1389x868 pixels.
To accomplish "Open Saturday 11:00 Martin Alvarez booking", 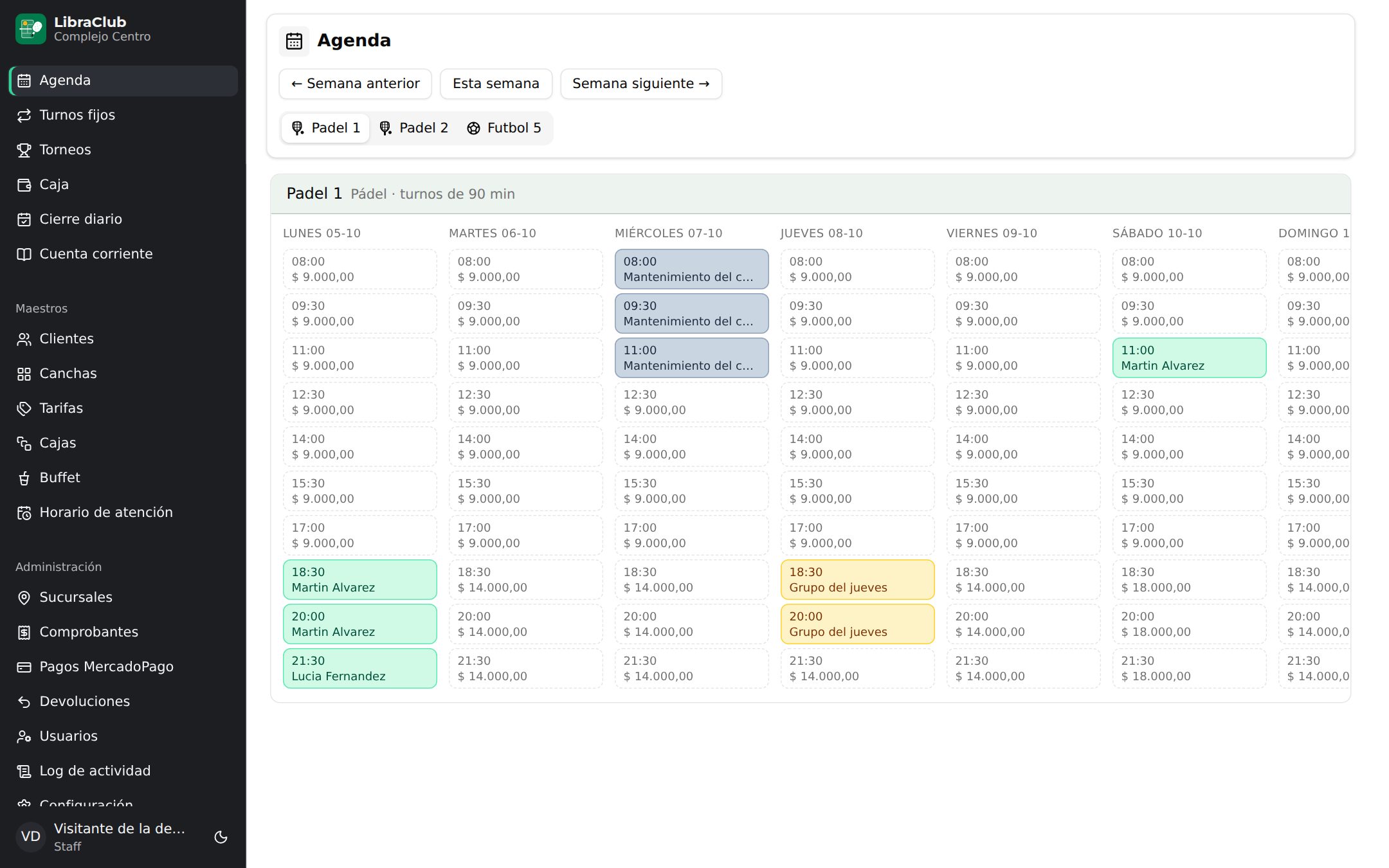I will (x=1190, y=358).
